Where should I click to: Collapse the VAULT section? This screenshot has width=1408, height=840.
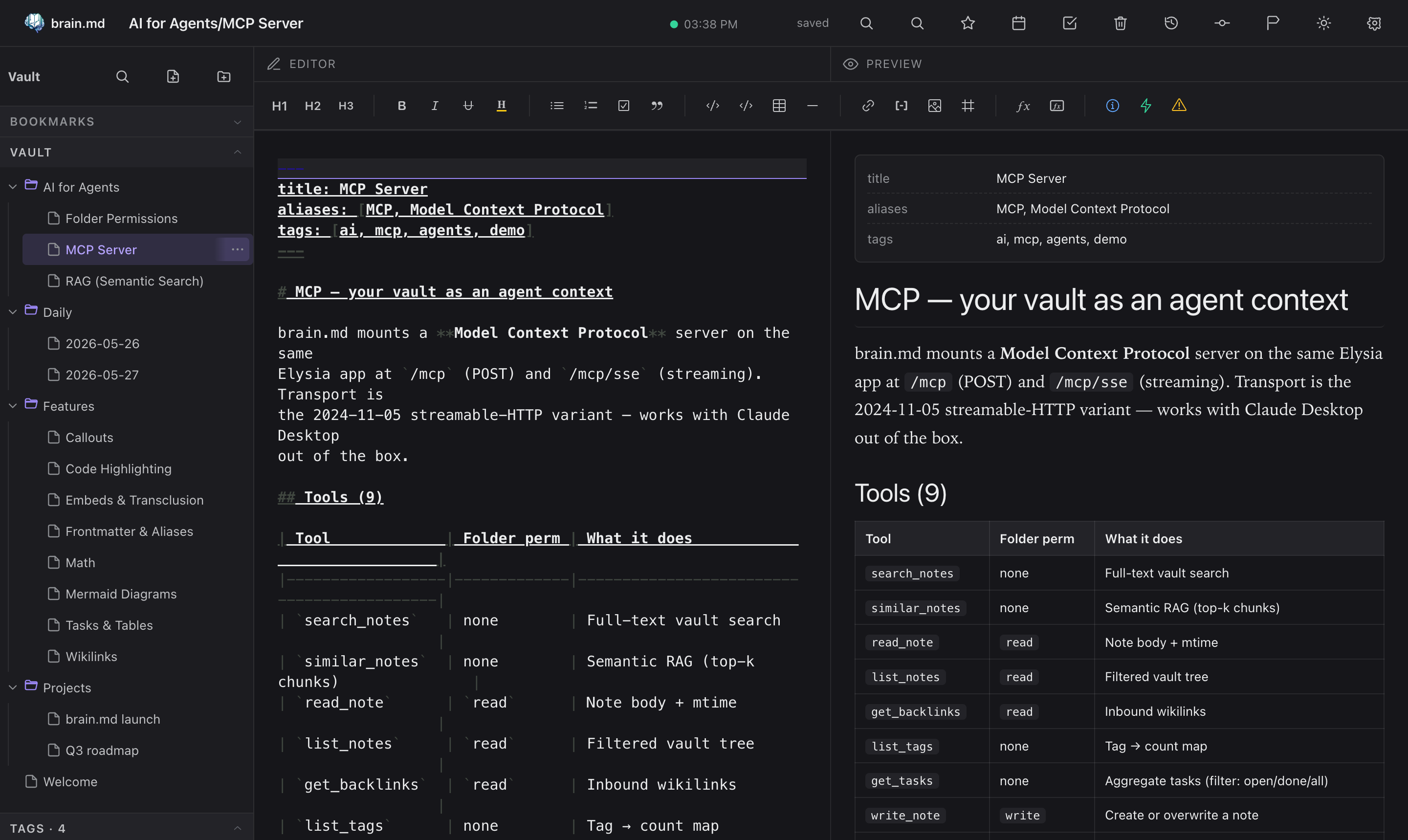click(x=127, y=152)
